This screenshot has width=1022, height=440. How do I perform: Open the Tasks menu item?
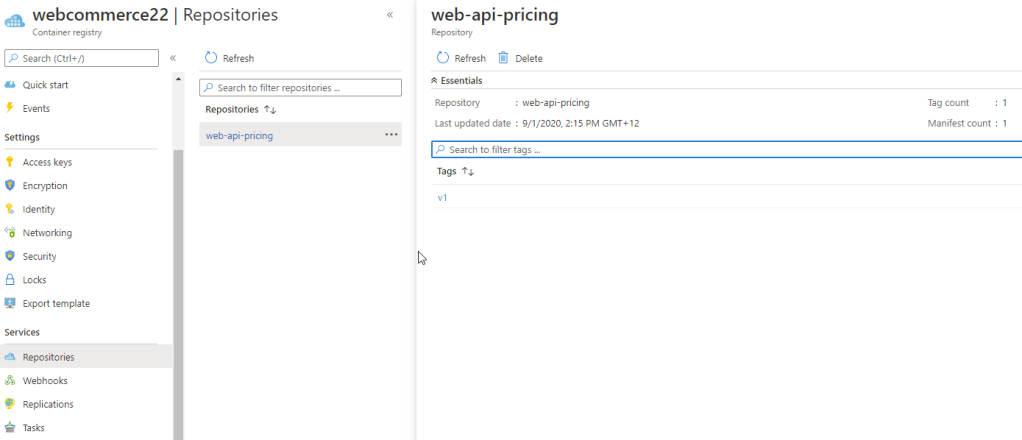[x=33, y=428]
